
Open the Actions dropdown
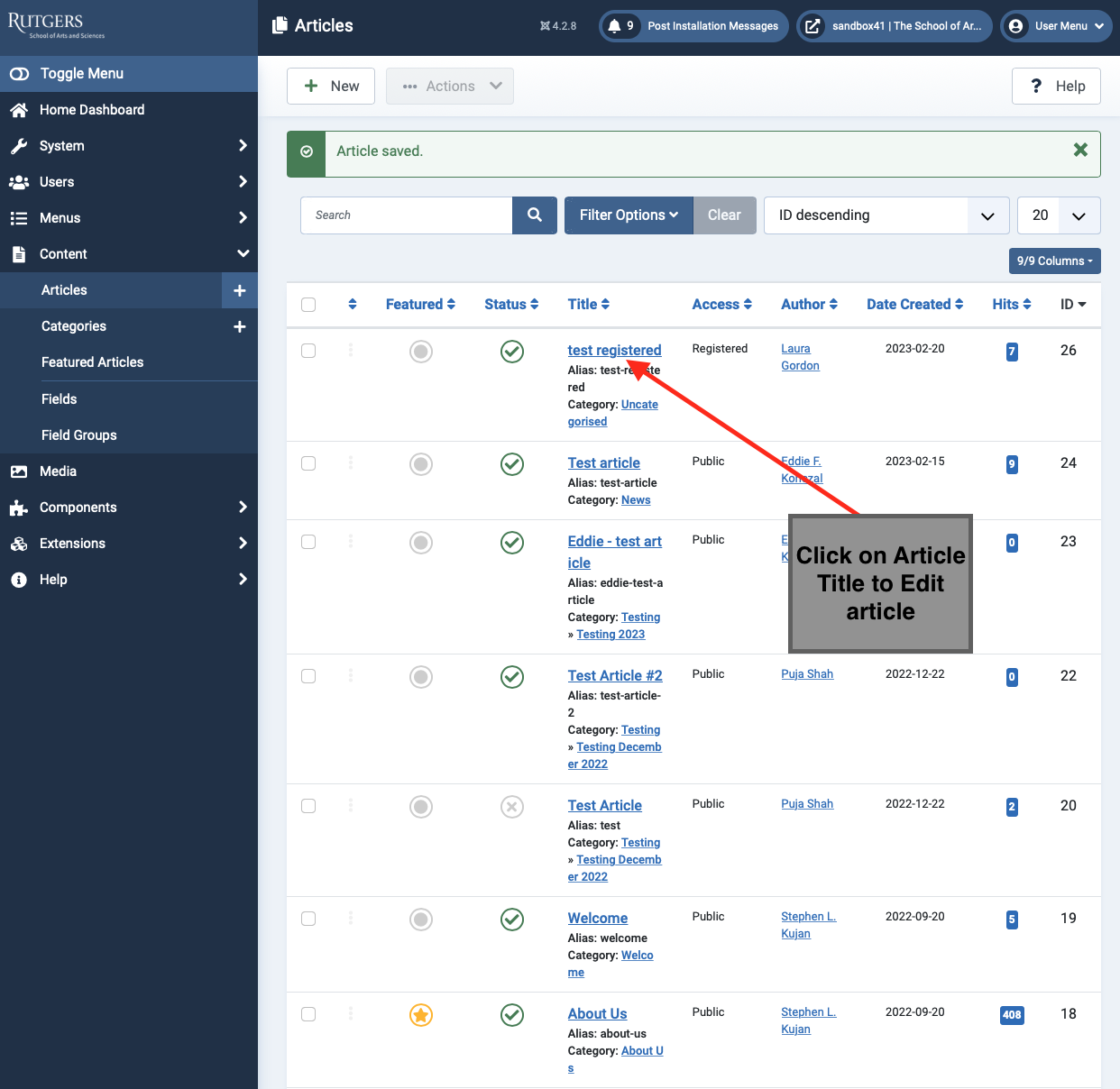450,87
